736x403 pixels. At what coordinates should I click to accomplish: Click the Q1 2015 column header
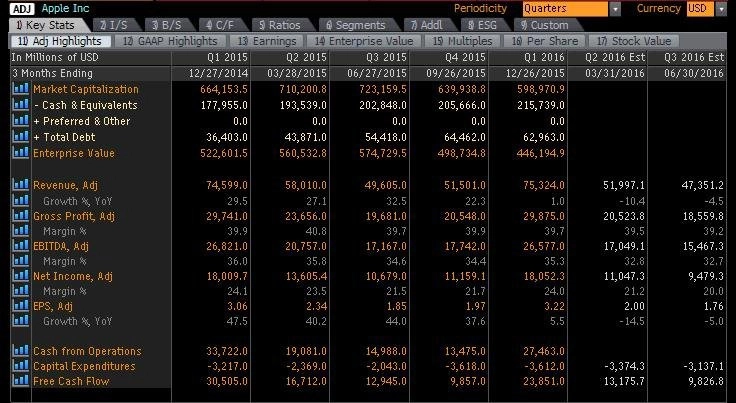(x=227, y=57)
